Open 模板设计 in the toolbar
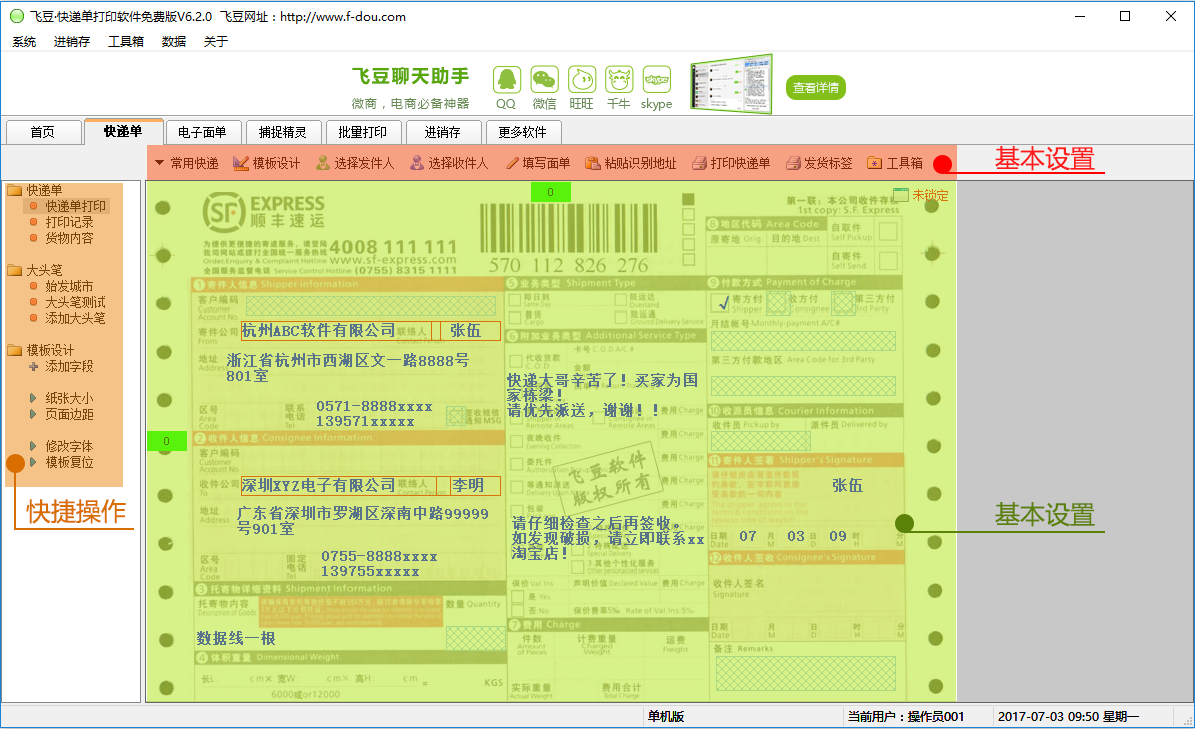Viewport: 1195px width, 729px height. pos(267,163)
